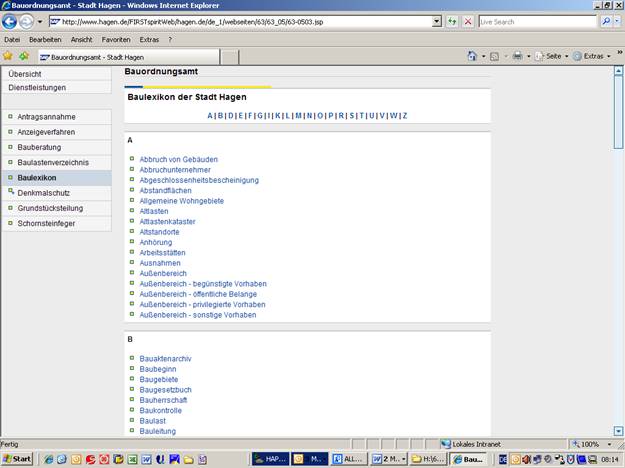Select Denkmalschutz in the left sidebar
This screenshot has height=468, width=625.
(44, 193)
